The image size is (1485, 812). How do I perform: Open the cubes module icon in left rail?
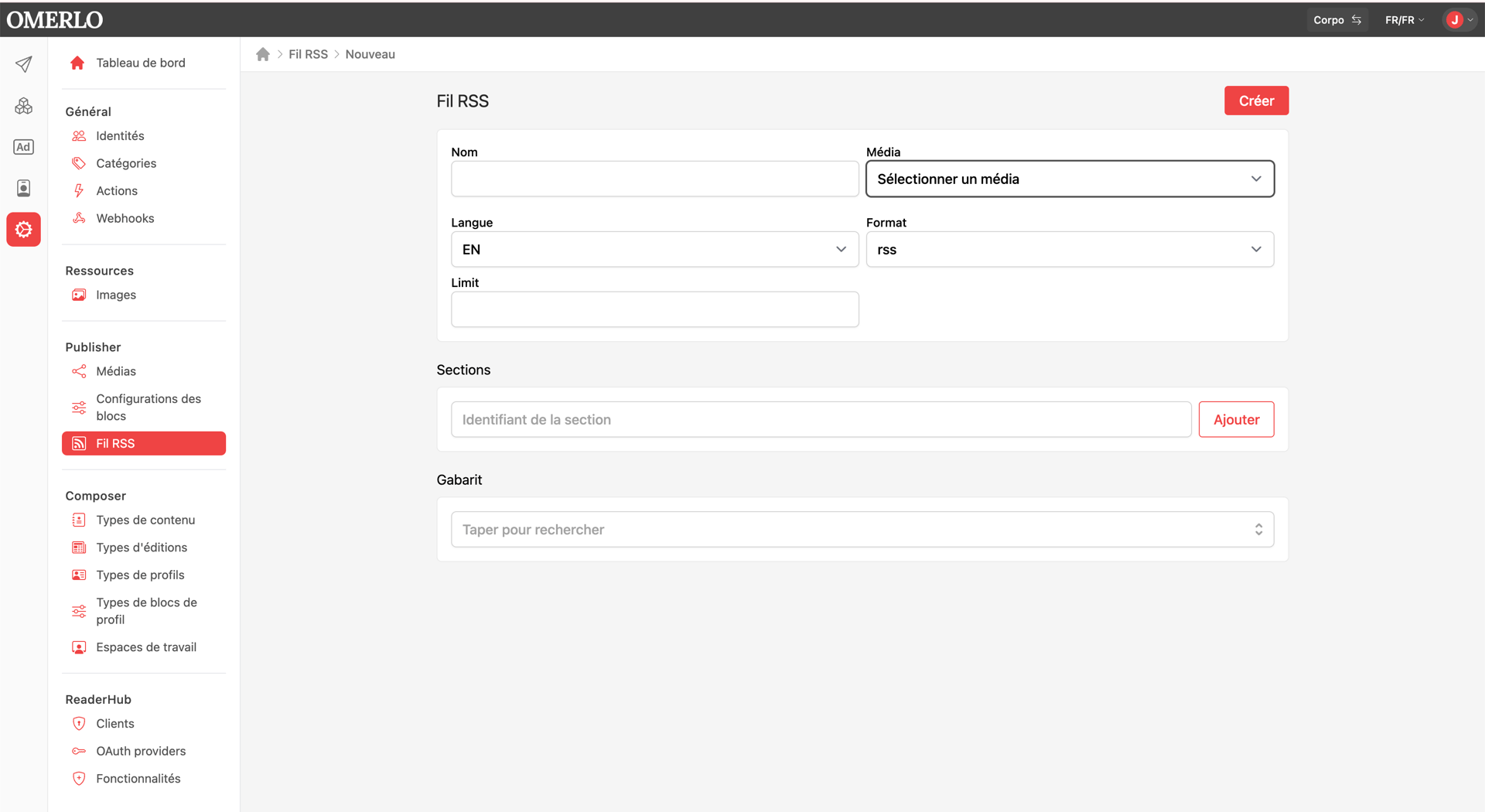(24, 106)
